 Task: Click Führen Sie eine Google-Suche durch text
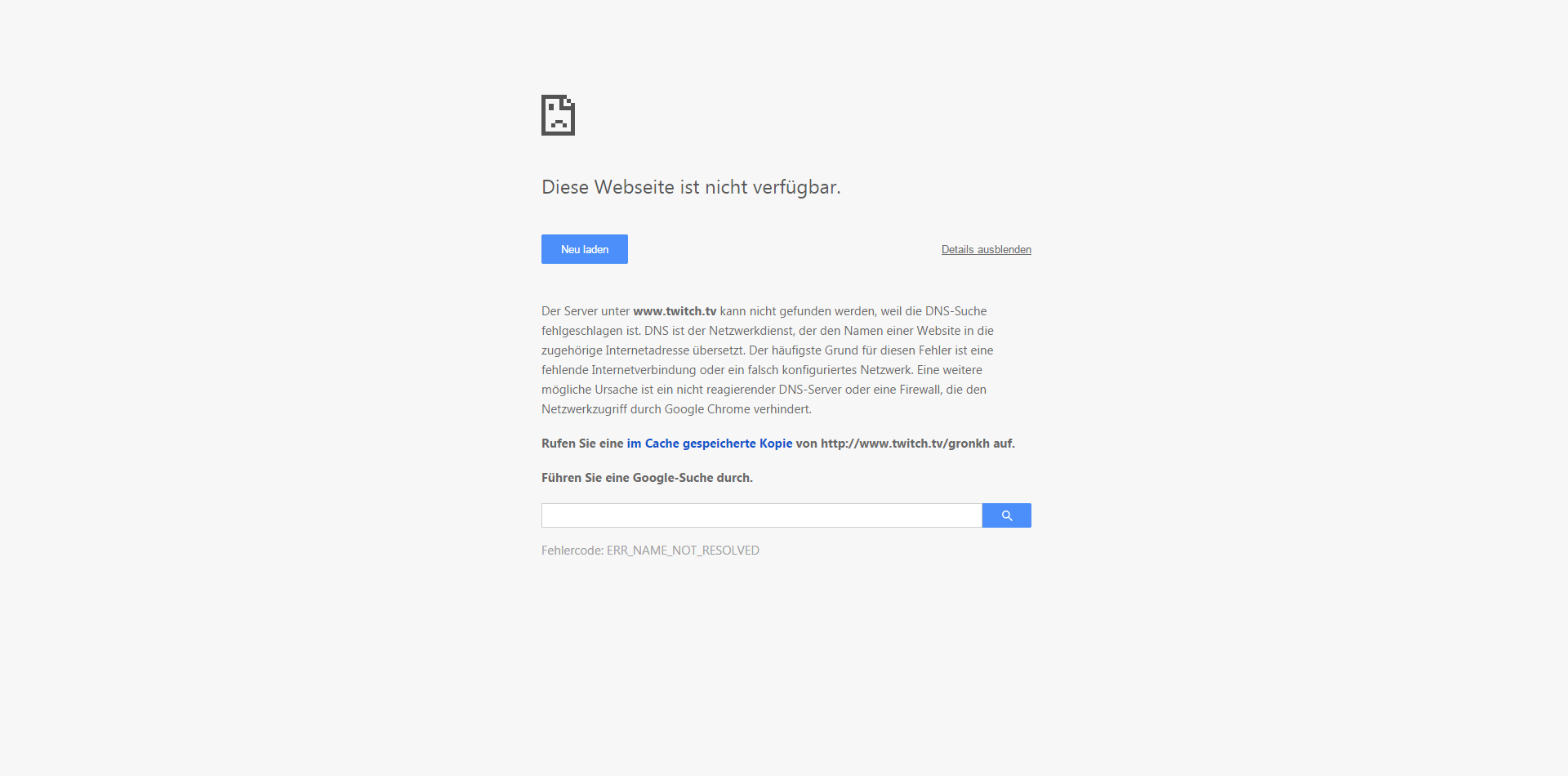point(647,478)
